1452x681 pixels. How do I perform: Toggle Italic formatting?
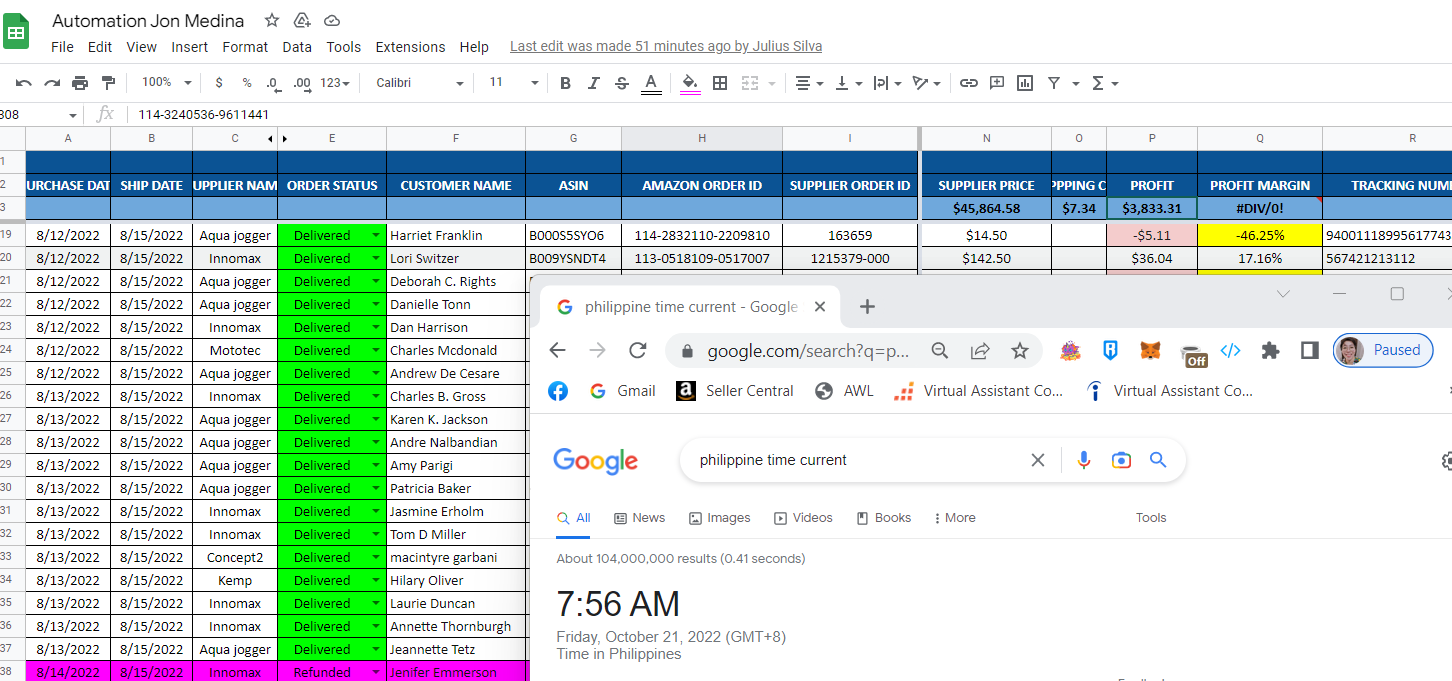pos(593,83)
